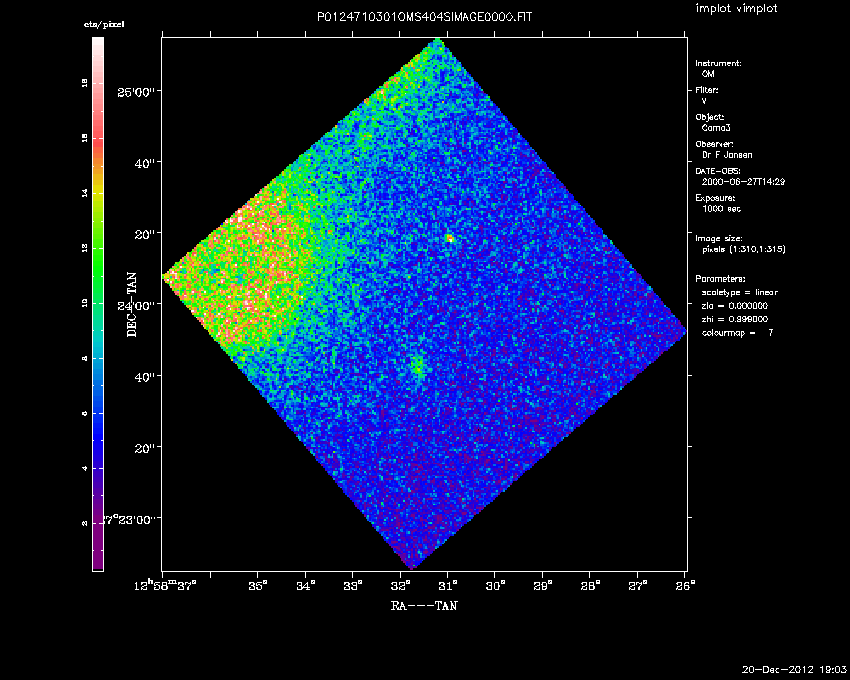The width and height of the screenshot is (850, 680).
Task: Click the RA---TAN axis label
Action: [x=425, y=605]
